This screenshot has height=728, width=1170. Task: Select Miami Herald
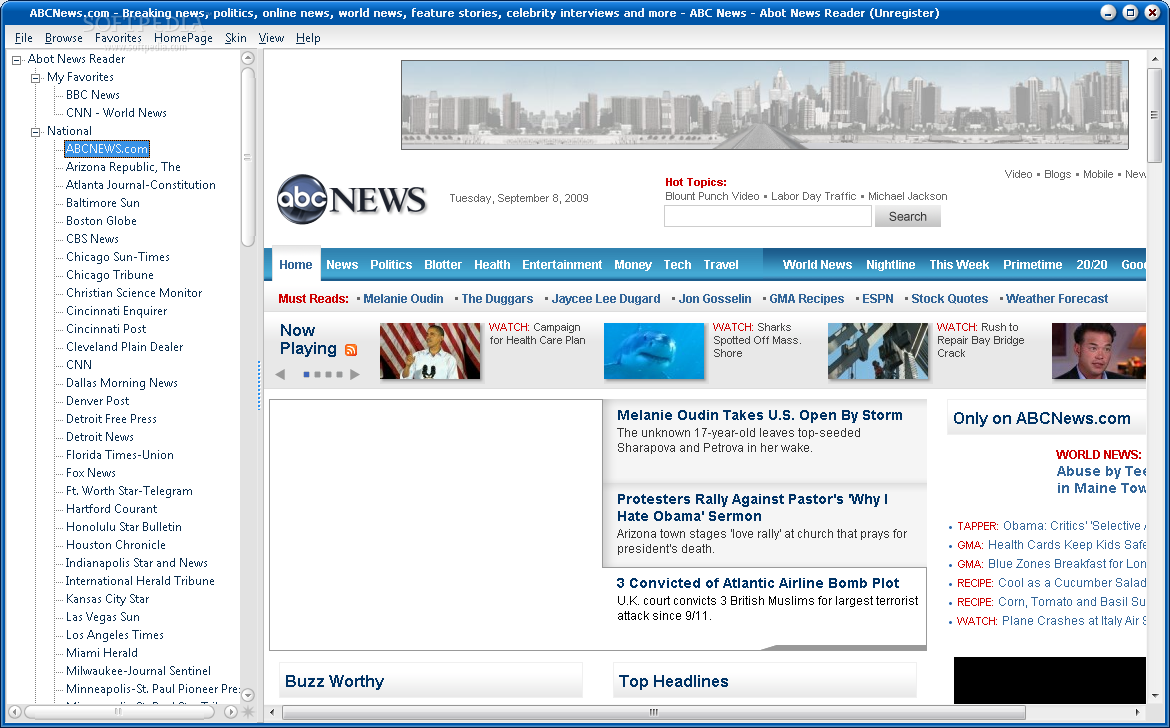click(101, 653)
